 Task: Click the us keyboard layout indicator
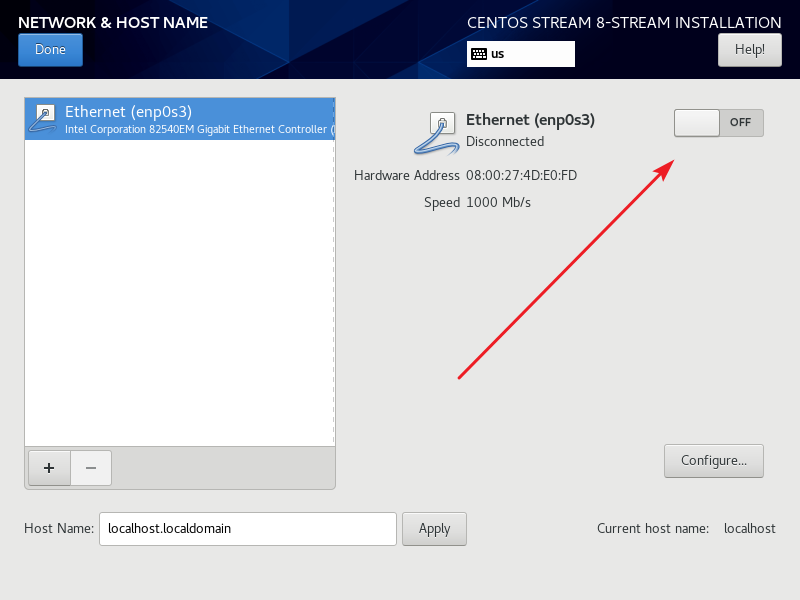click(520, 54)
